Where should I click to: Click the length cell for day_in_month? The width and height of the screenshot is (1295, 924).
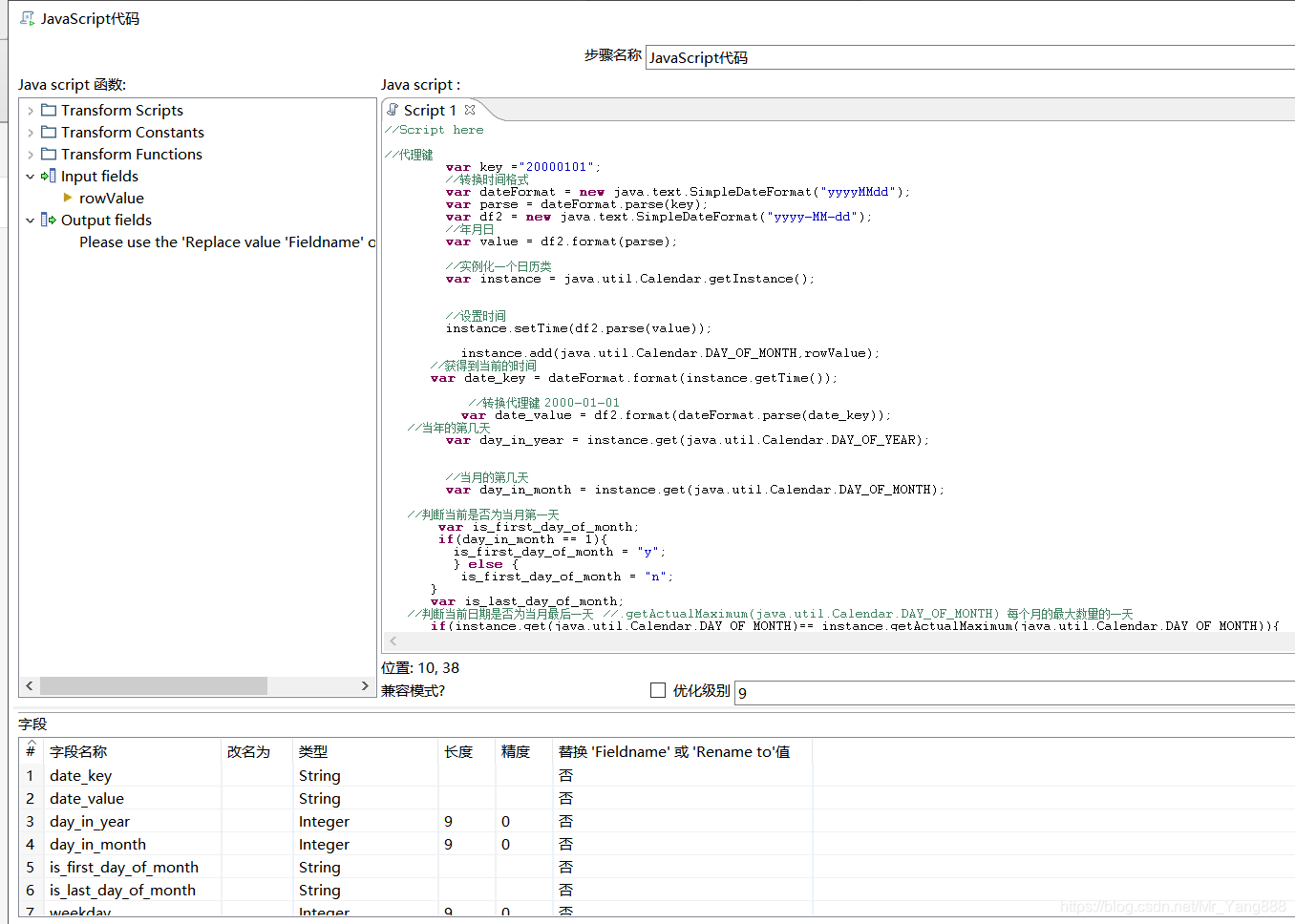tap(467, 845)
